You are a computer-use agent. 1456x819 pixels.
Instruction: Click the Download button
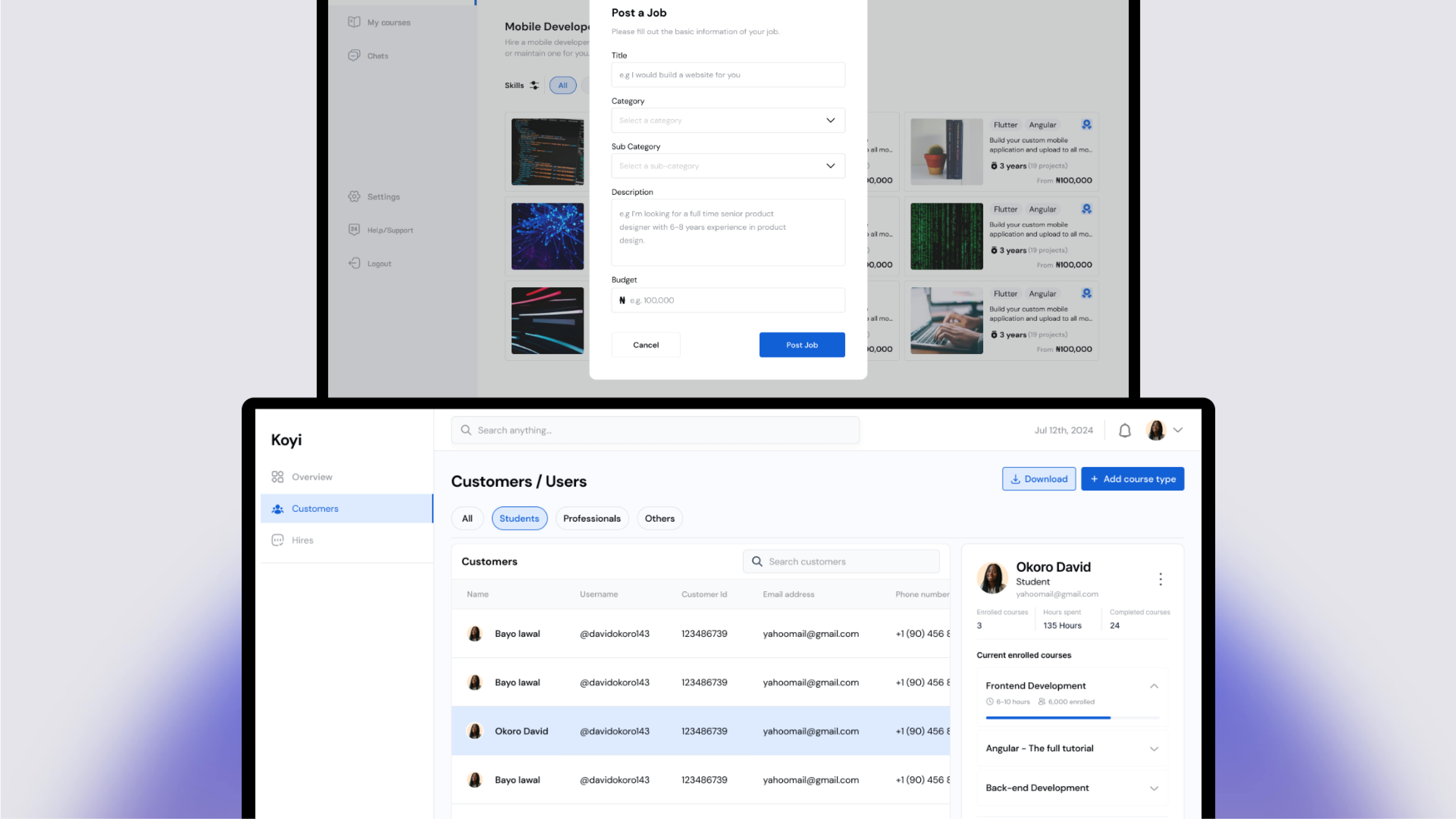pos(1039,479)
